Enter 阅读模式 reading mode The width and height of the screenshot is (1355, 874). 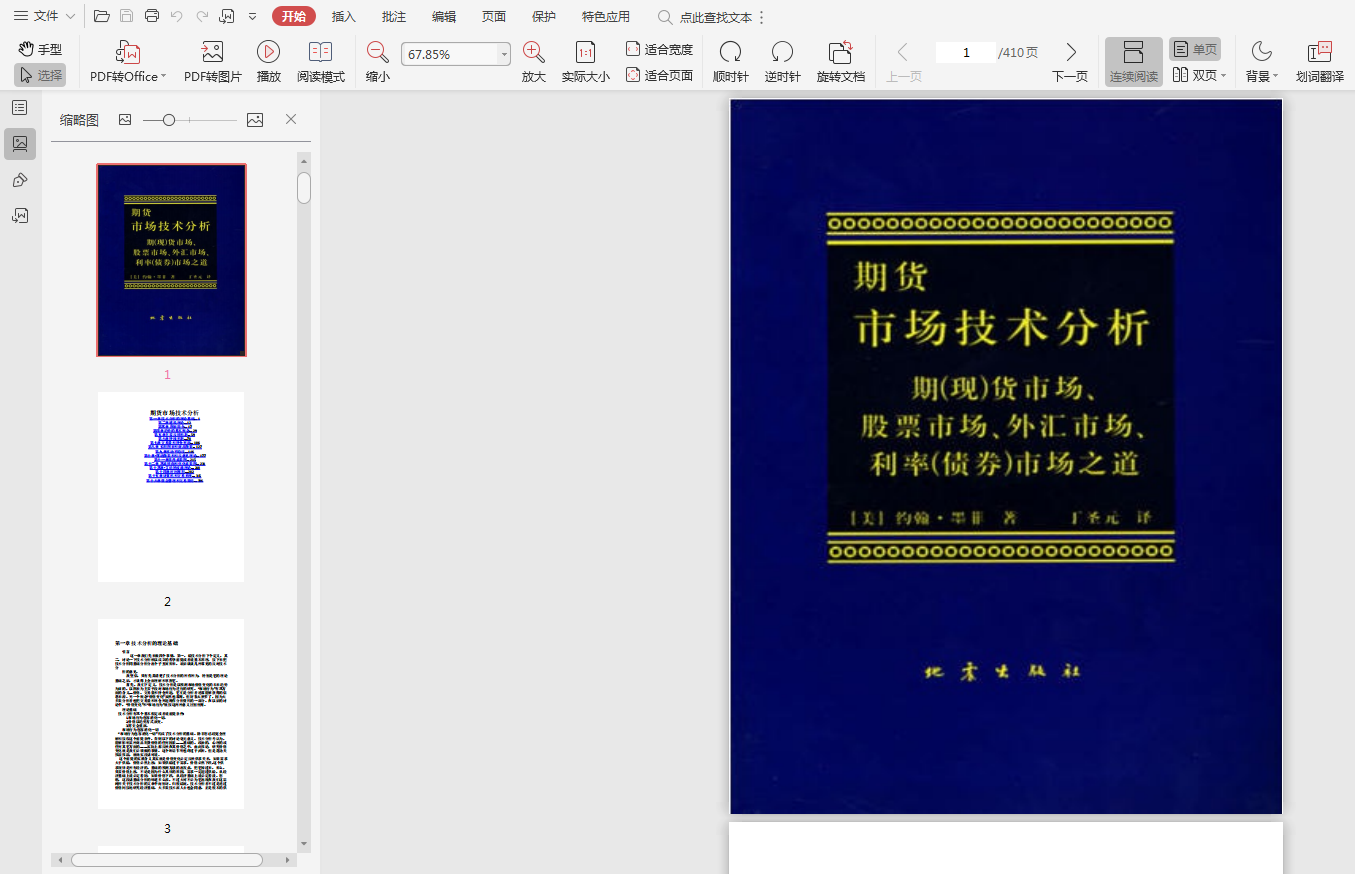(x=321, y=62)
